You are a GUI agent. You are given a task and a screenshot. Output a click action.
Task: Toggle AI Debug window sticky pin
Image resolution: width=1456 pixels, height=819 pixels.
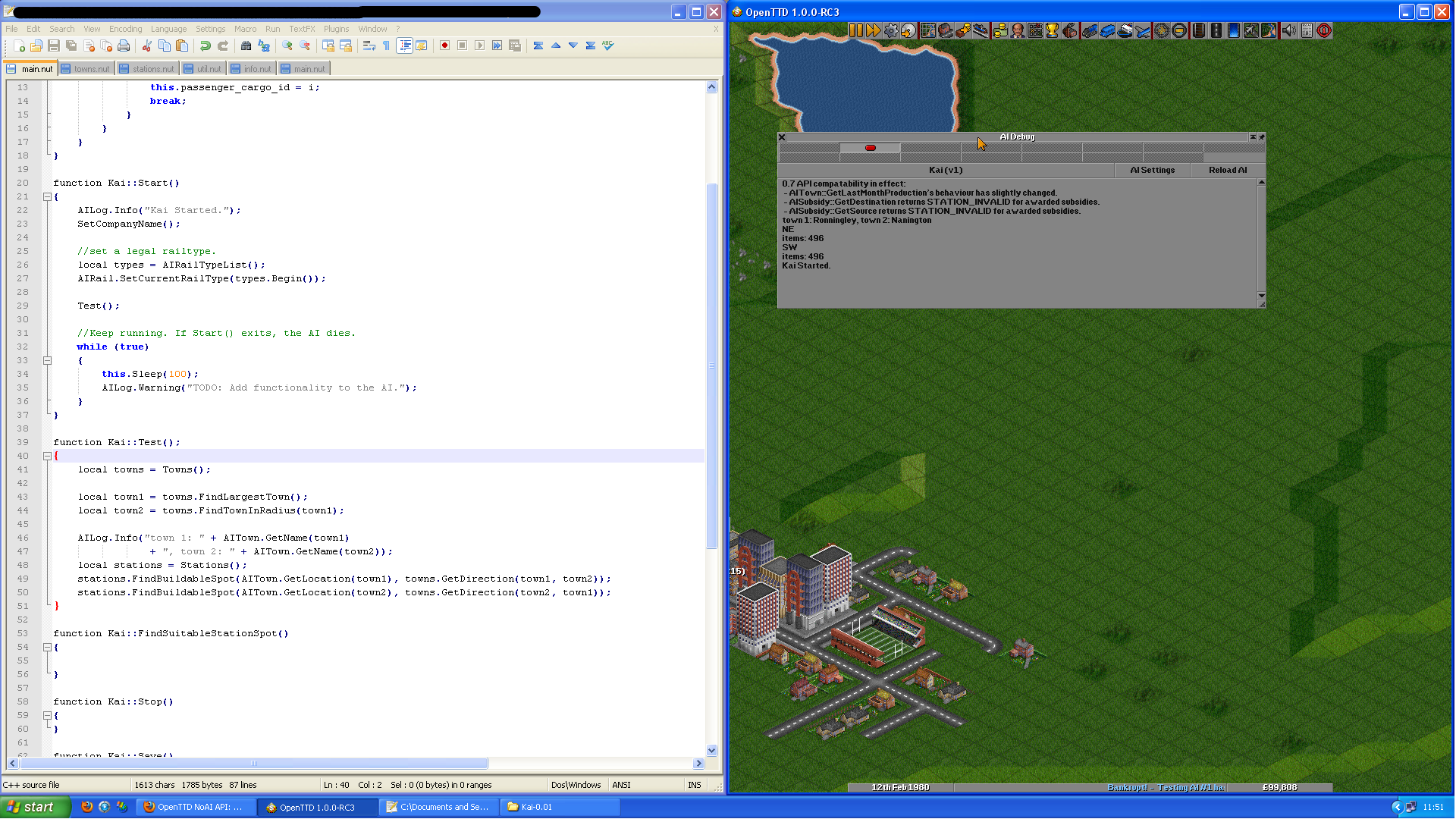point(1261,137)
